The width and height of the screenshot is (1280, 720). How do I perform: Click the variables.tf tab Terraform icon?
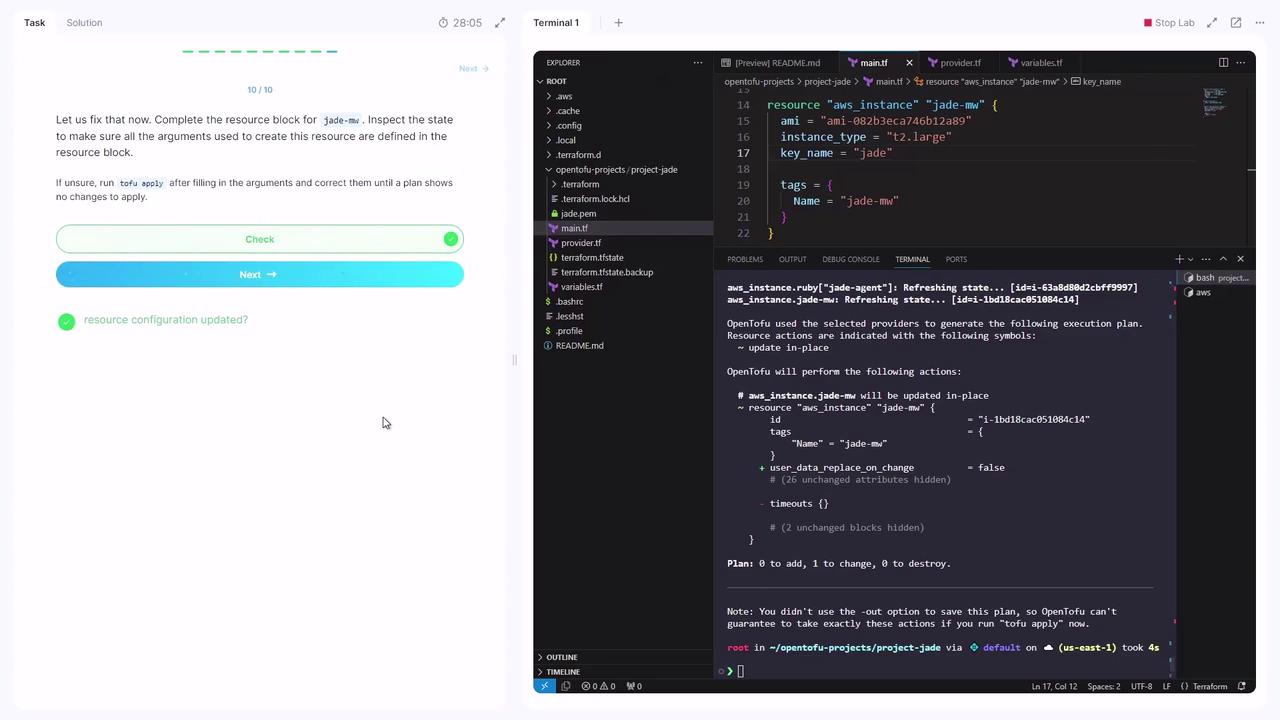point(1013,63)
